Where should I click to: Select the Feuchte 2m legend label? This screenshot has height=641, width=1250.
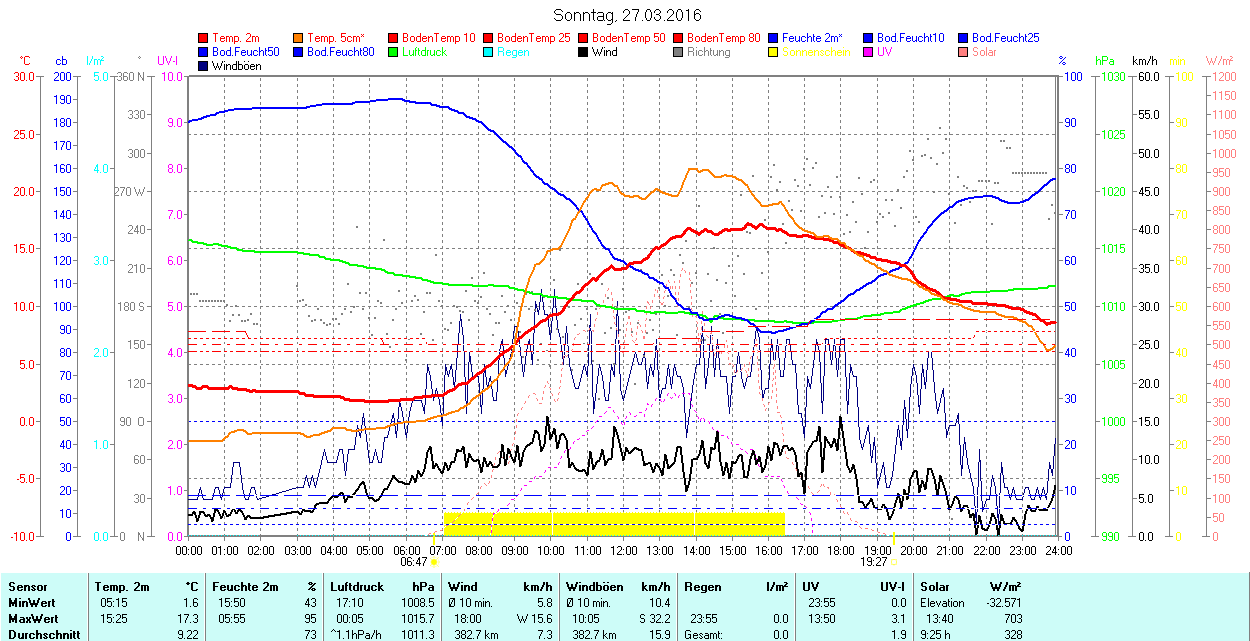[812, 37]
